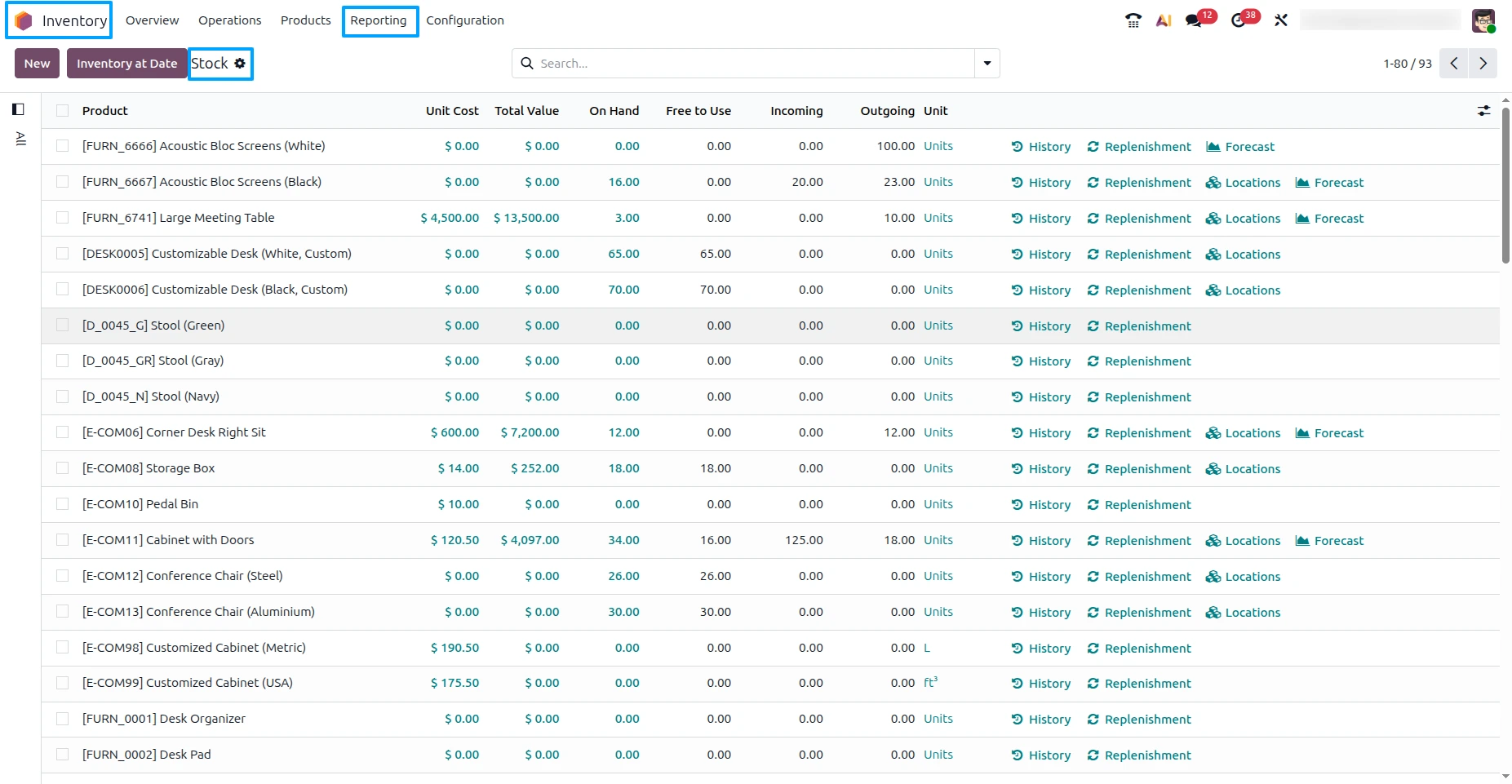Check the select-all checkbox in header
The height and width of the screenshot is (784, 1512).
click(62, 111)
